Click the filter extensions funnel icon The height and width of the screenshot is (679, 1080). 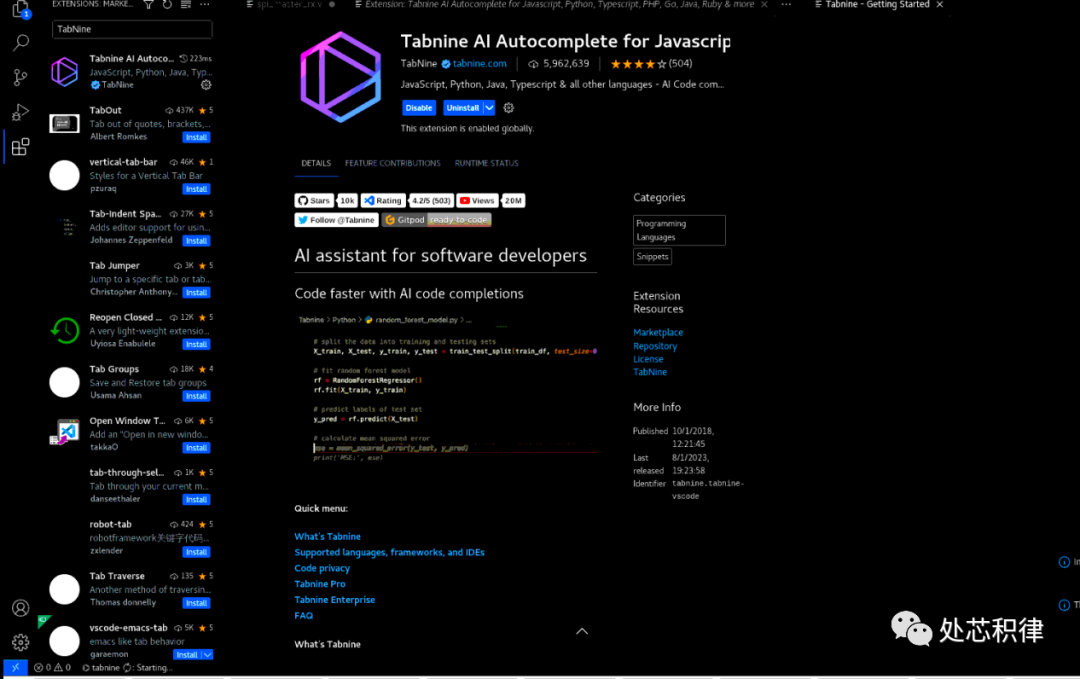click(148, 4)
